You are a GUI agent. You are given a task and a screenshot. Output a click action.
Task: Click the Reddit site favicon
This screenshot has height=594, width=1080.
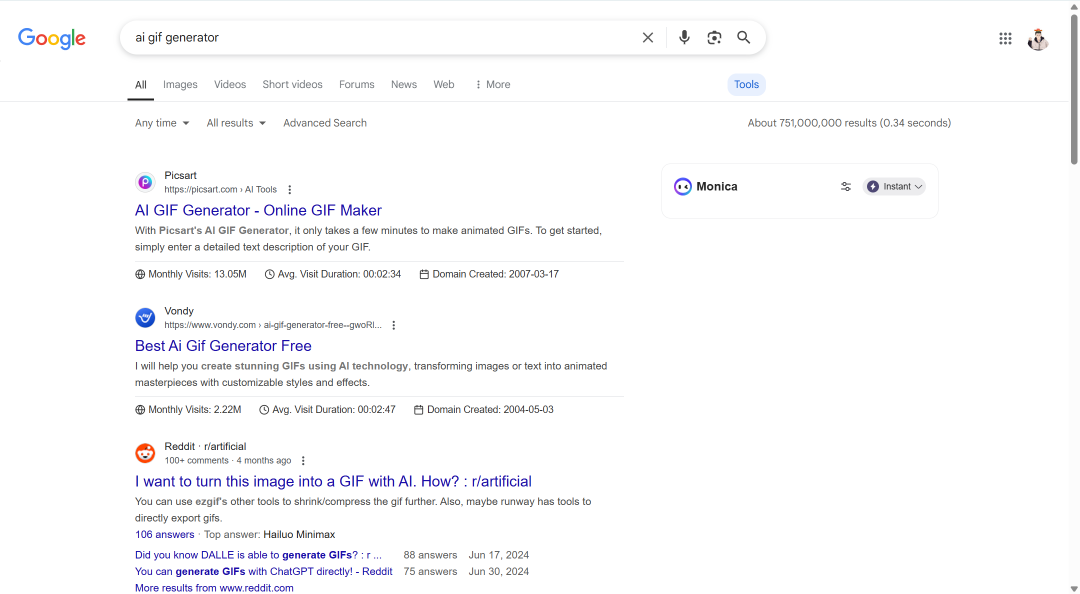coord(145,453)
